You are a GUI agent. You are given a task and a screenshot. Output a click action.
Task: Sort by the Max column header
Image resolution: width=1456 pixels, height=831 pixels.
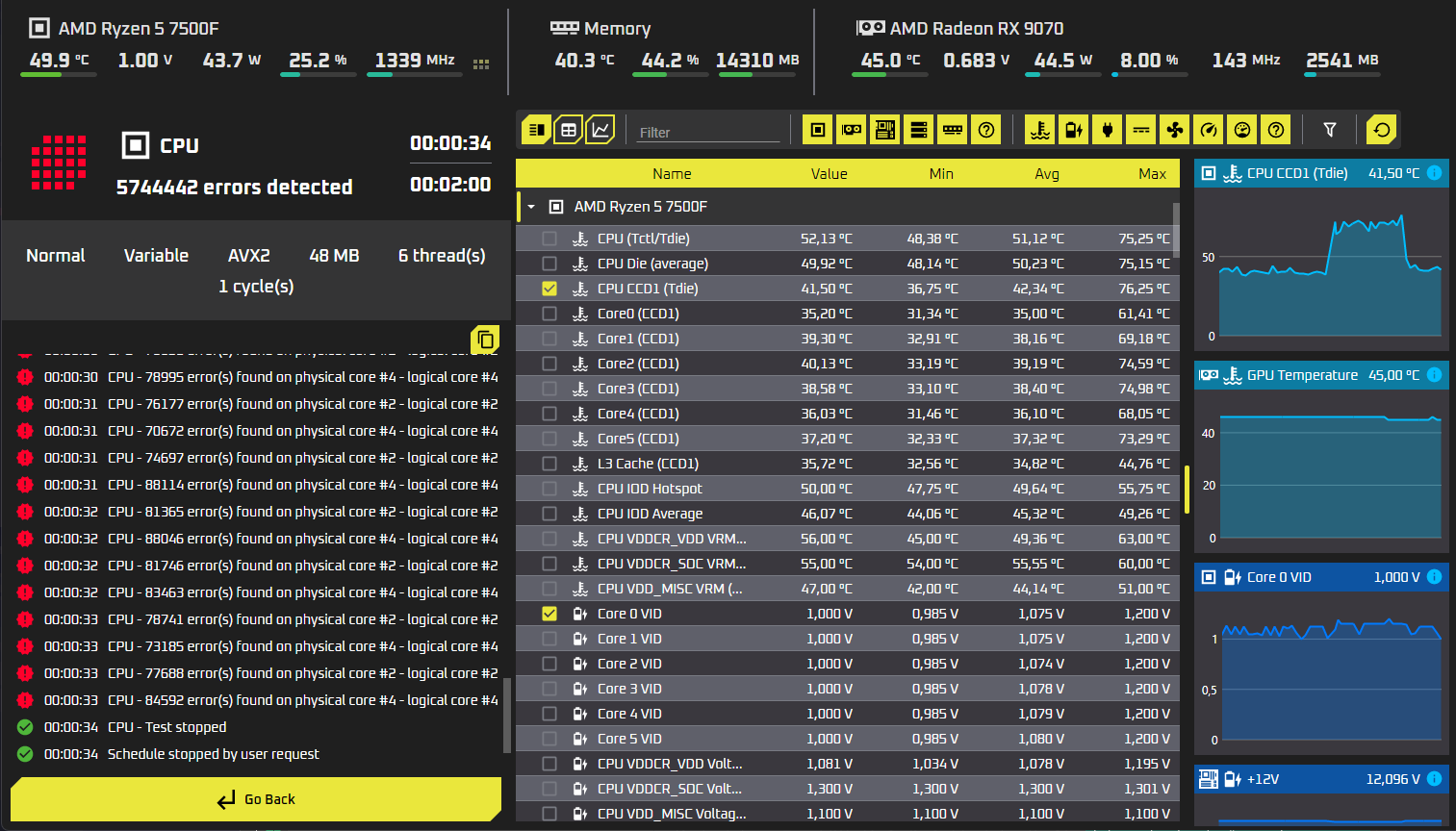tap(1152, 174)
